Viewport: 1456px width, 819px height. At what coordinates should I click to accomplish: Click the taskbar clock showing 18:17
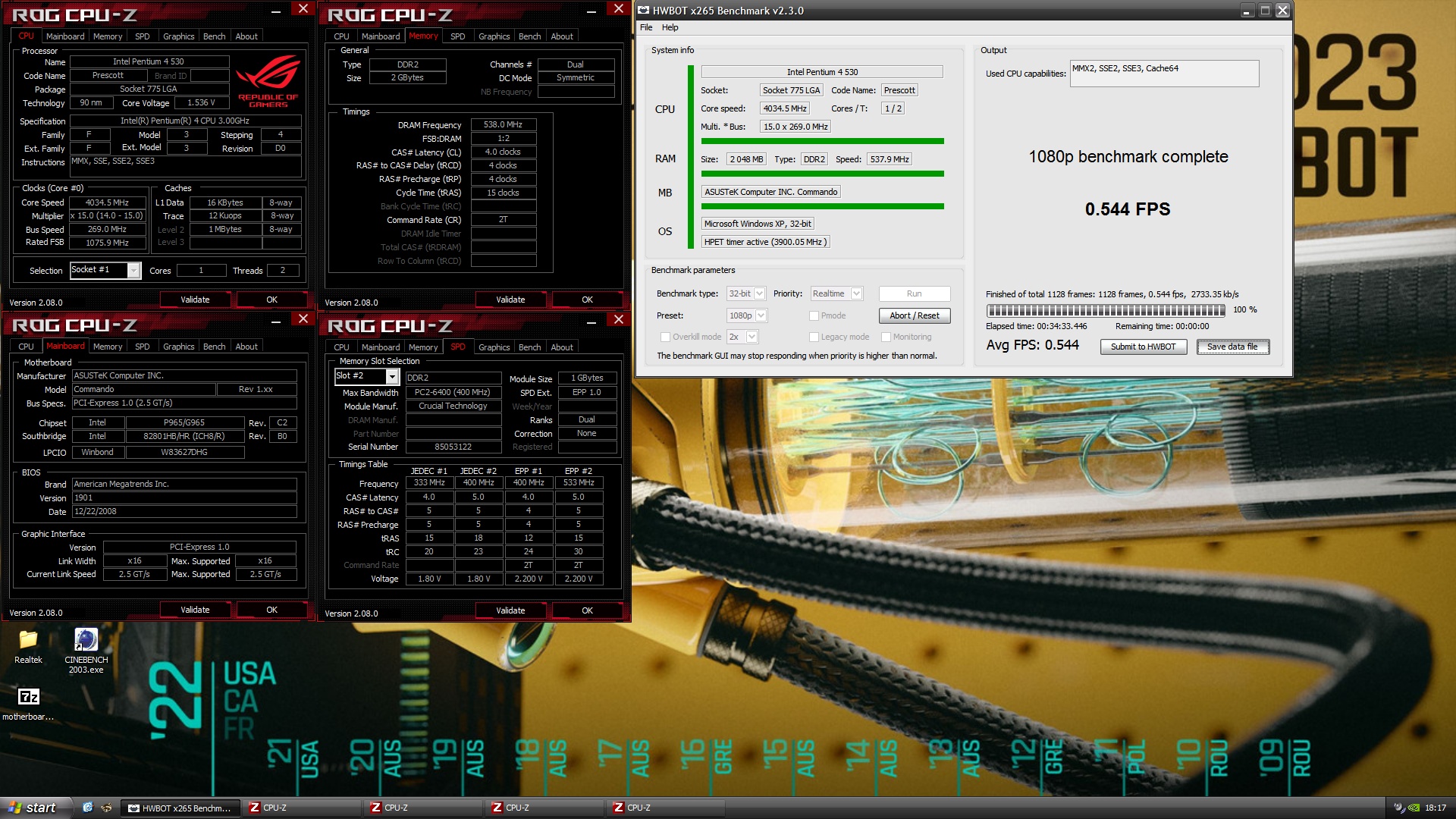click(1436, 808)
